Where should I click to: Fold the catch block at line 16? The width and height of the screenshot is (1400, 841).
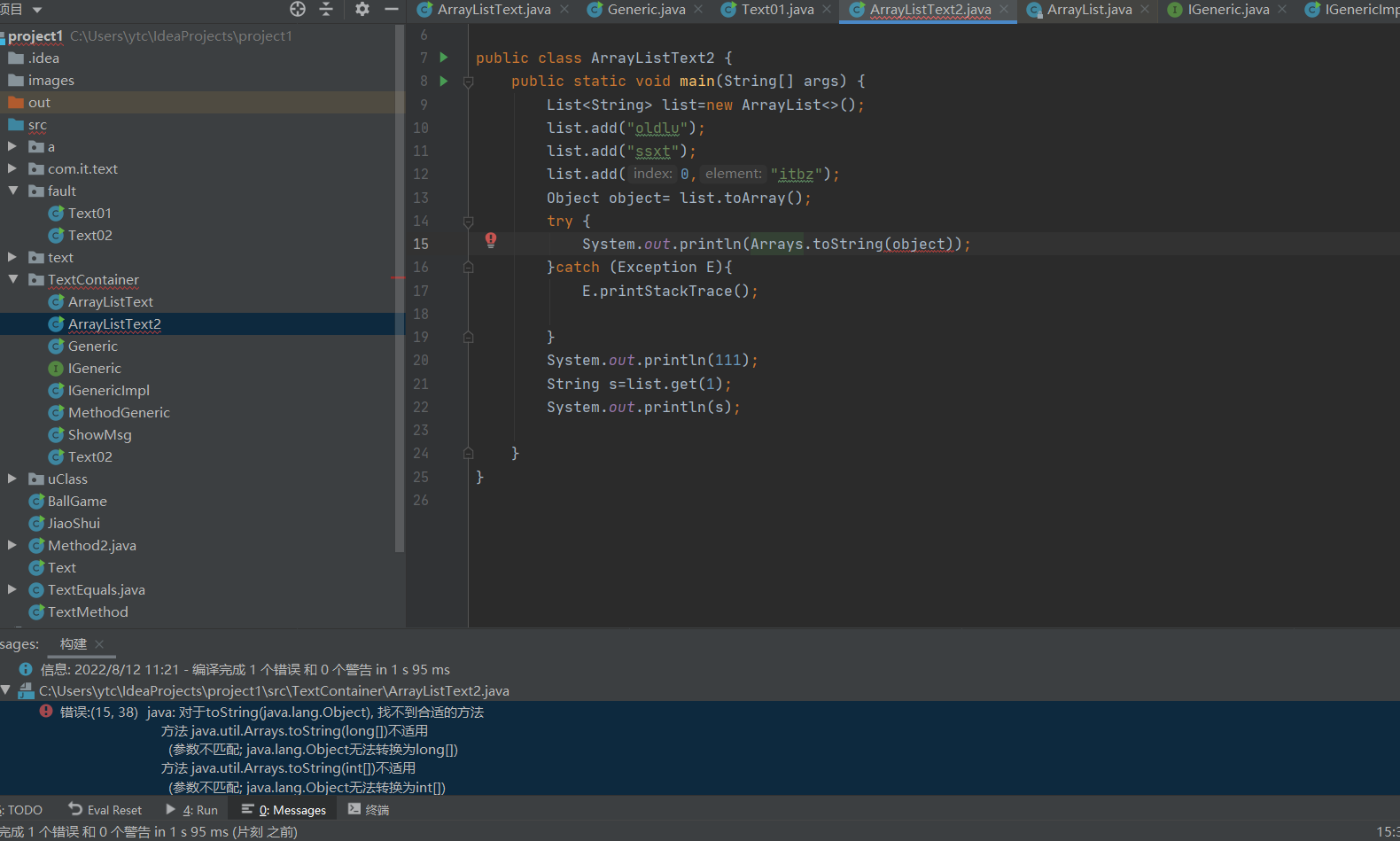pos(468,268)
